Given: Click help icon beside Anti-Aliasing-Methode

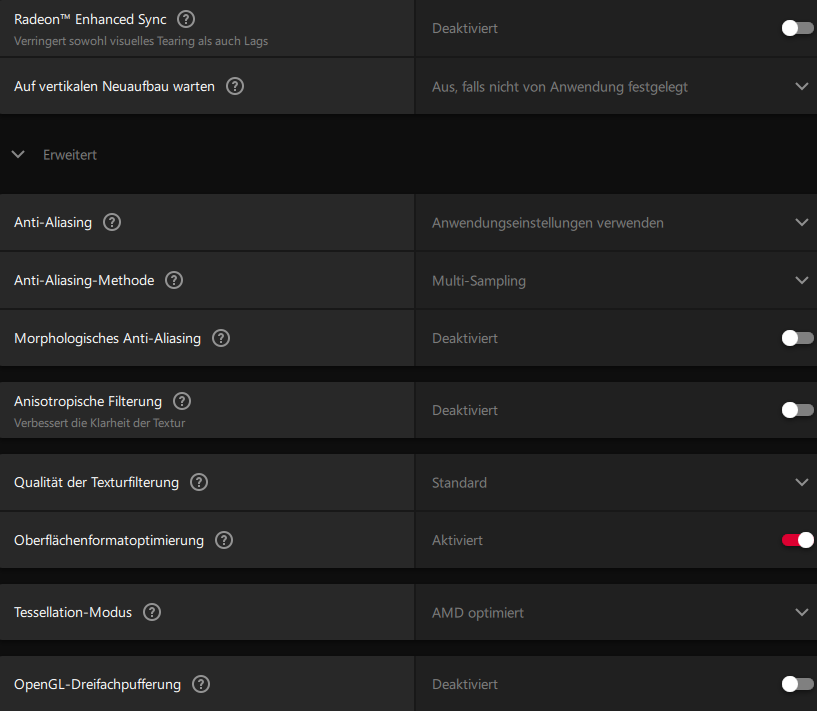Looking at the screenshot, I should click(x=174, y=280).
